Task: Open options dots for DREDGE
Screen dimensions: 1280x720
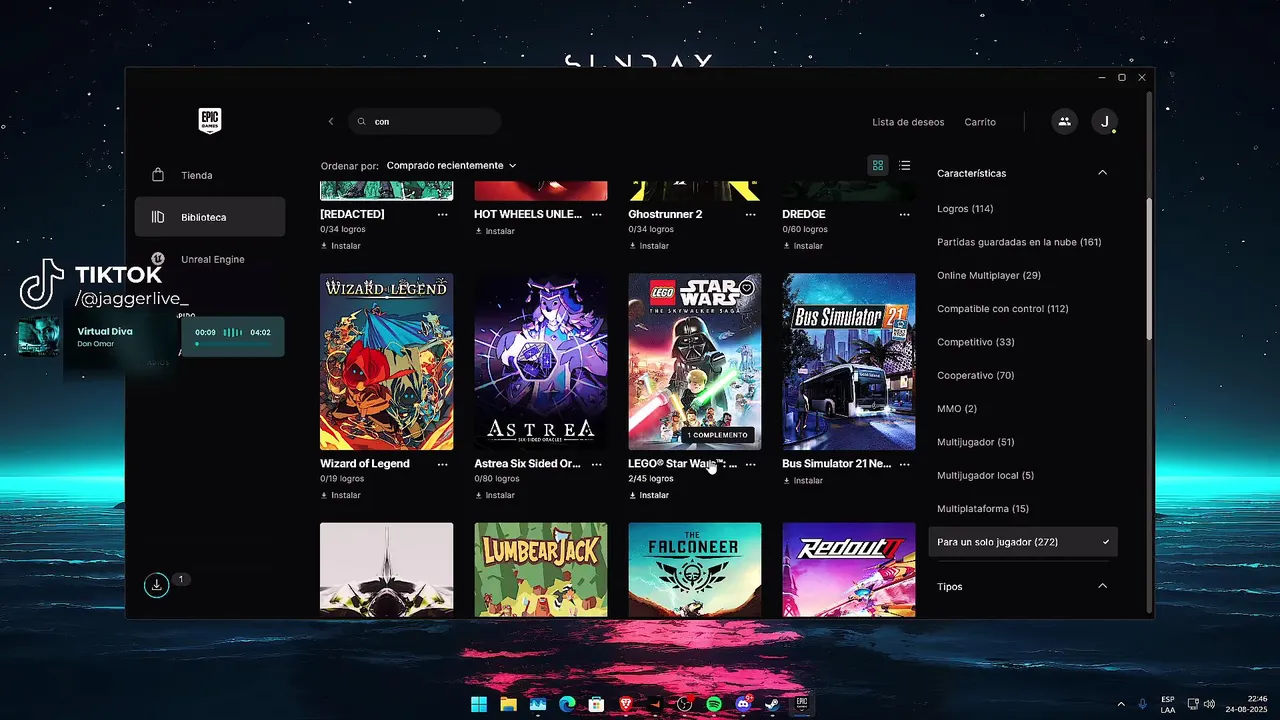Action: pos(905,214)
